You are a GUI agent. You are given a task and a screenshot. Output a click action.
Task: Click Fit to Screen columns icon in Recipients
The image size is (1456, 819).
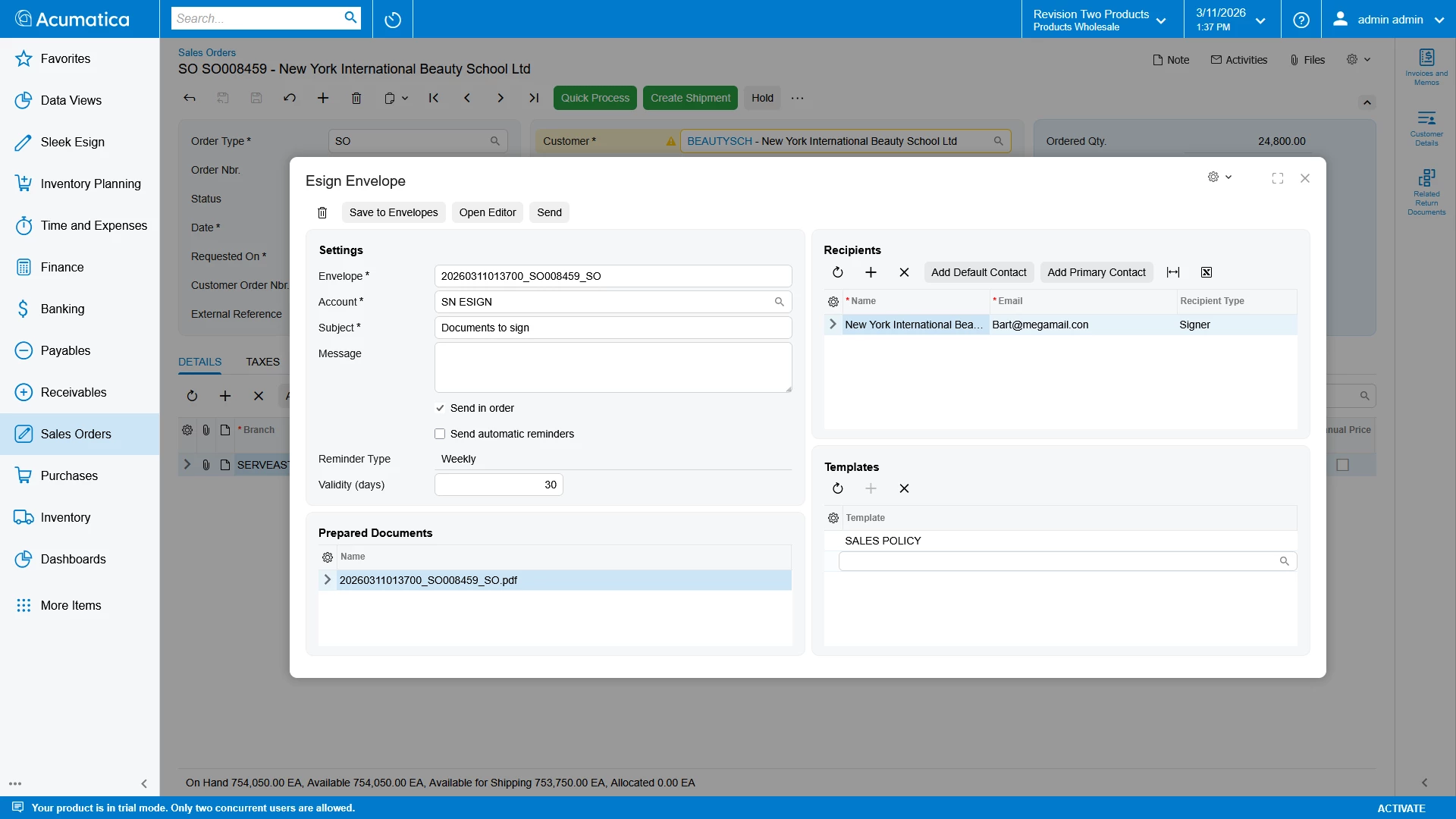click(x=1173, y=272)
